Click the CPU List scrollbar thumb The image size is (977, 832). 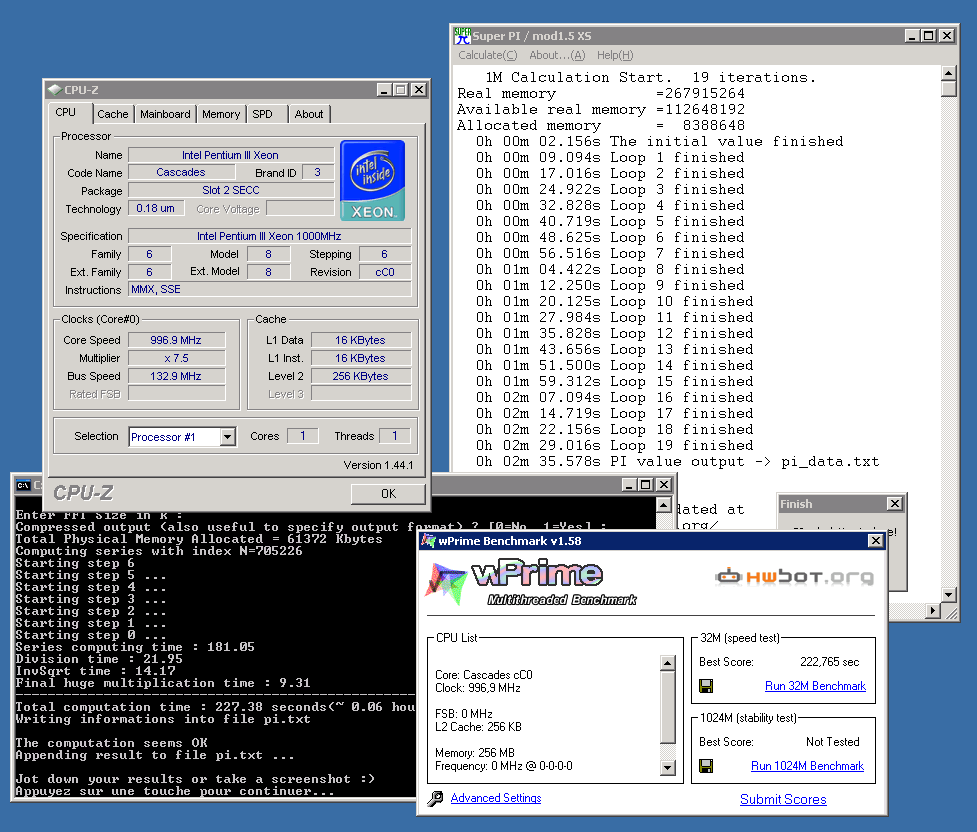667,707
